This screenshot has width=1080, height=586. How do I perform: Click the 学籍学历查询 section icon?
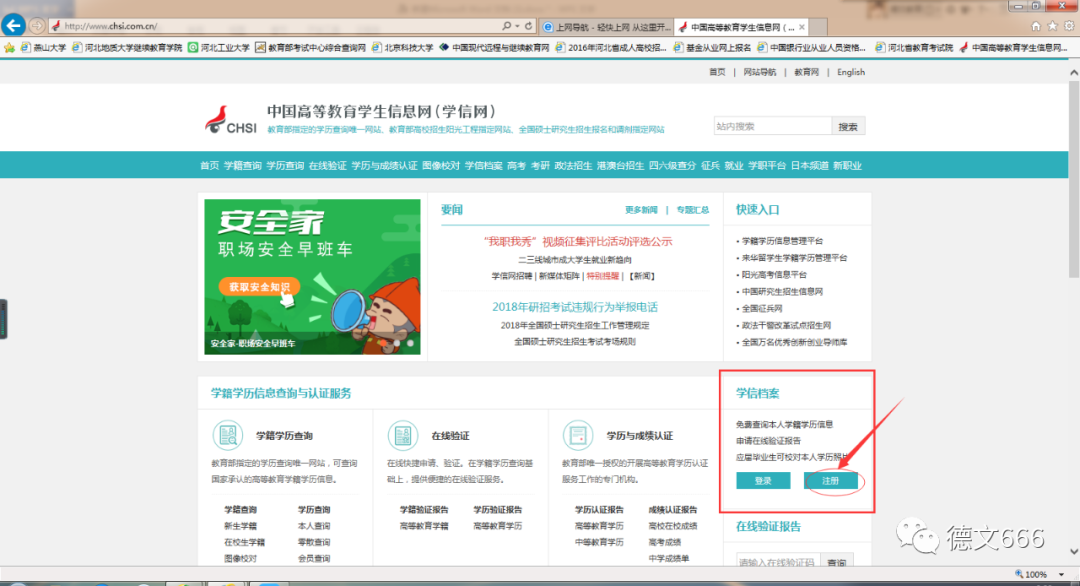[x=227, y=435]
